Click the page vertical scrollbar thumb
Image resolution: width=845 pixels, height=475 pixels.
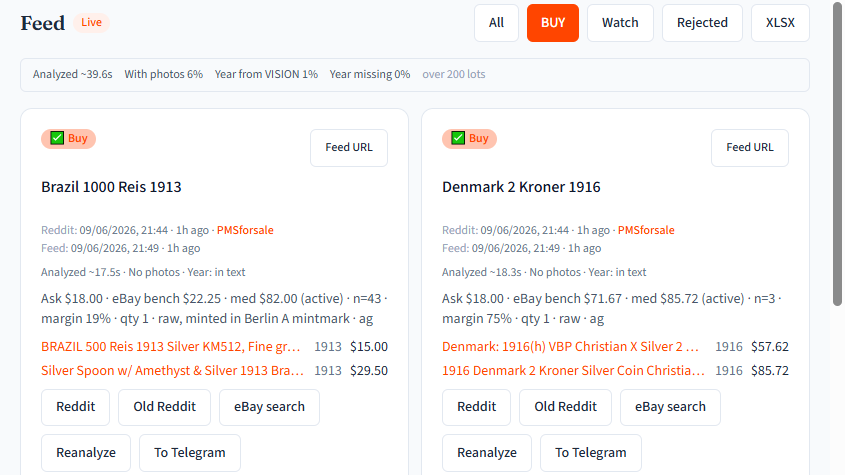(x=837, y=154)
